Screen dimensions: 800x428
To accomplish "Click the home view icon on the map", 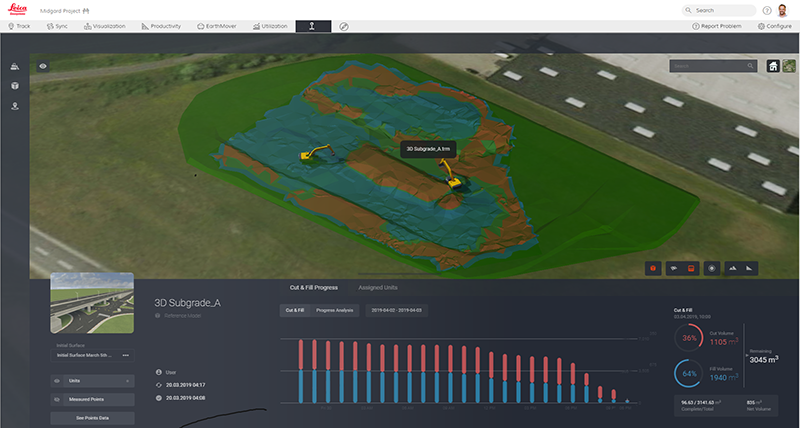I will (773, 66).
